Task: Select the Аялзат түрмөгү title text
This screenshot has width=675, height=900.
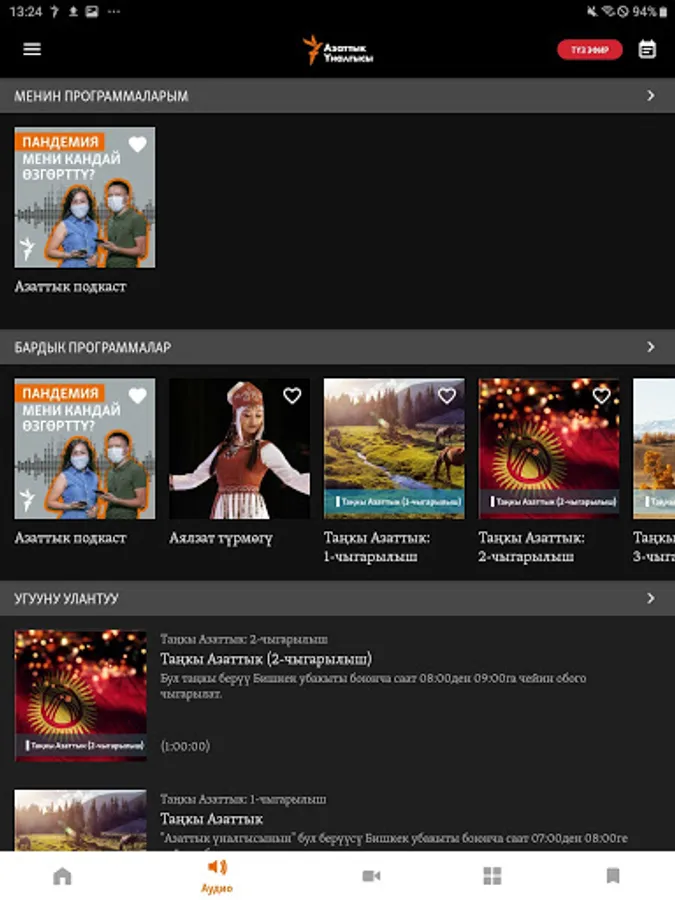Action: point(221,538)
